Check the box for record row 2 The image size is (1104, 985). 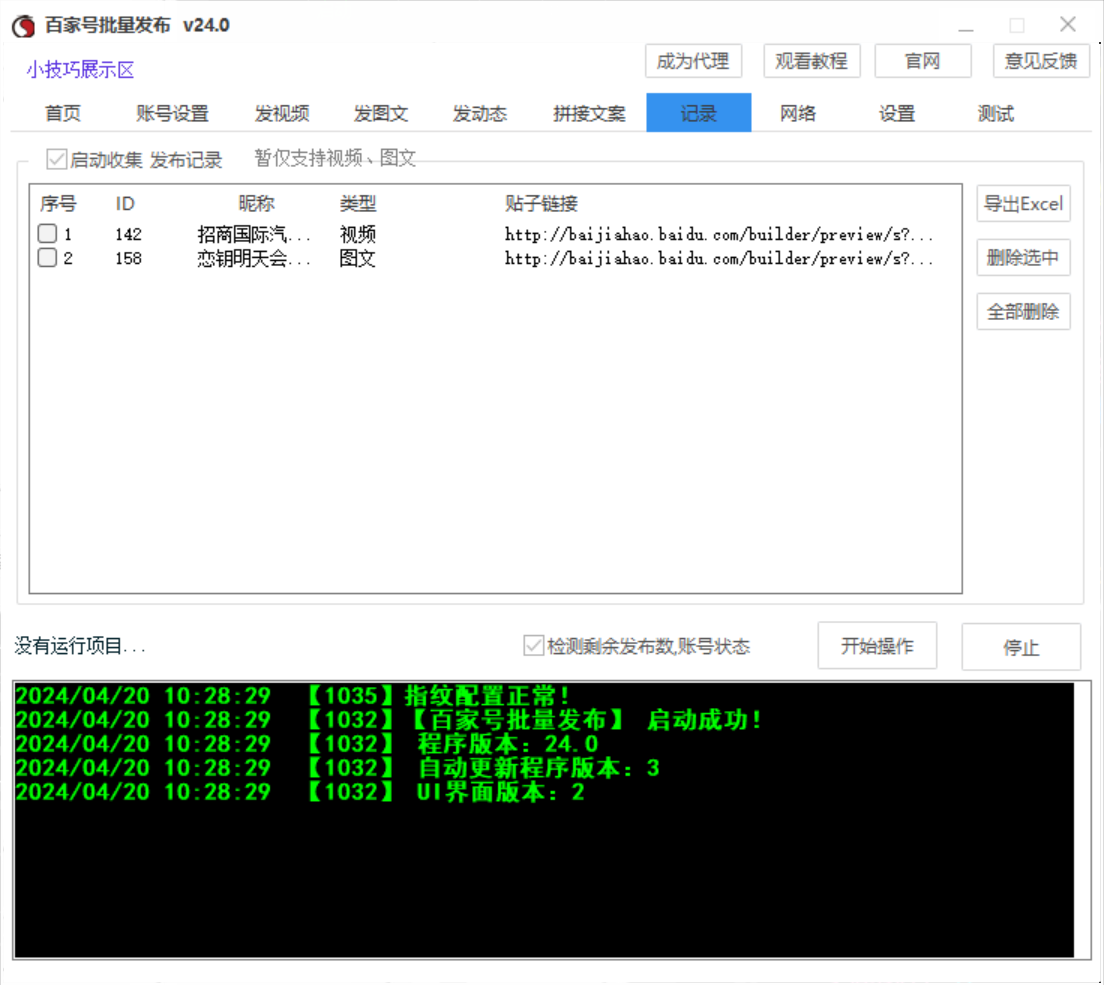click(x=47, y=258)
